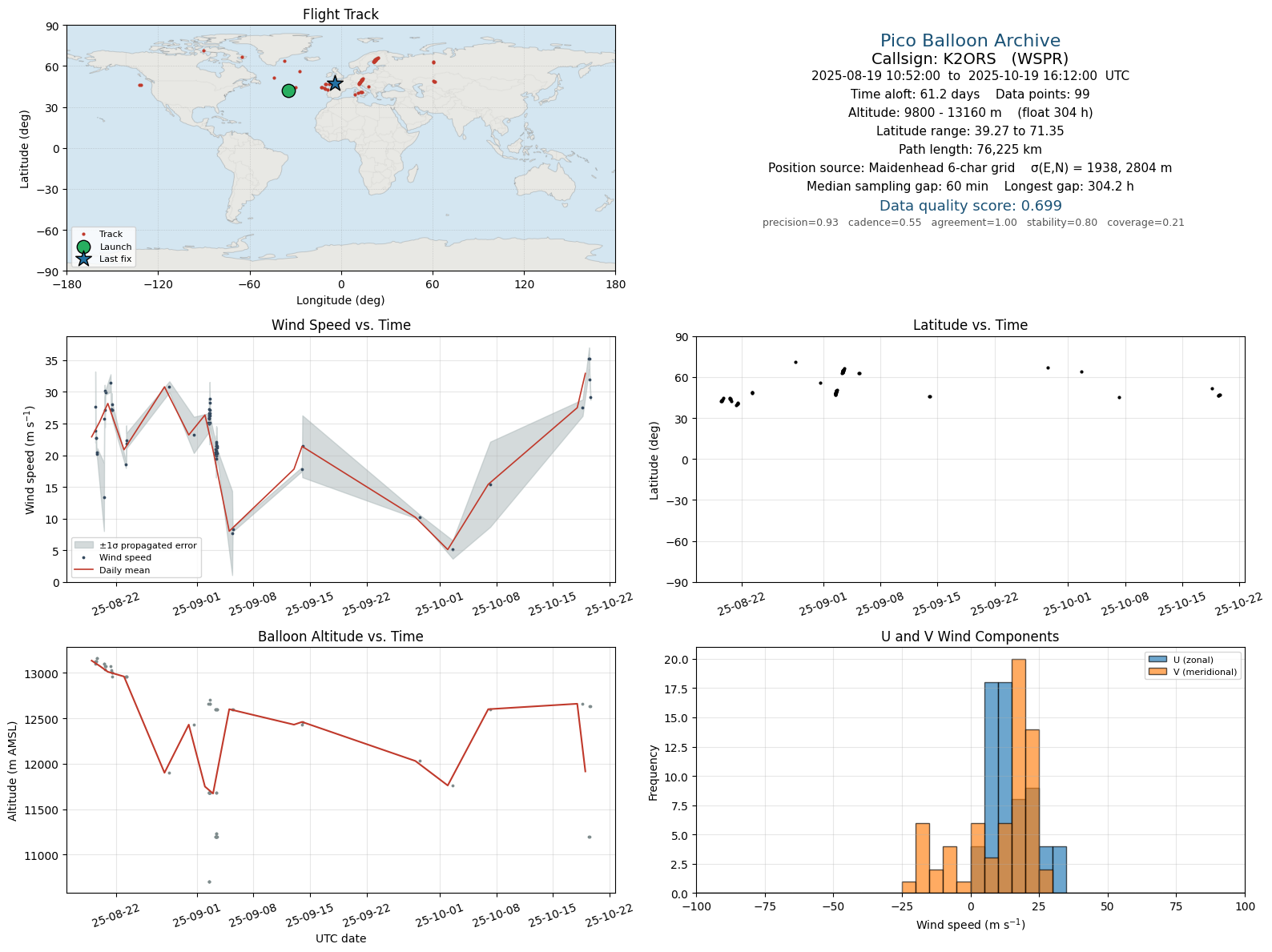Image resolution: width=1272 pixels, height=952 pixels.
Task: Click the "U and V Wind Components" chart title
Action: [970, 637]
